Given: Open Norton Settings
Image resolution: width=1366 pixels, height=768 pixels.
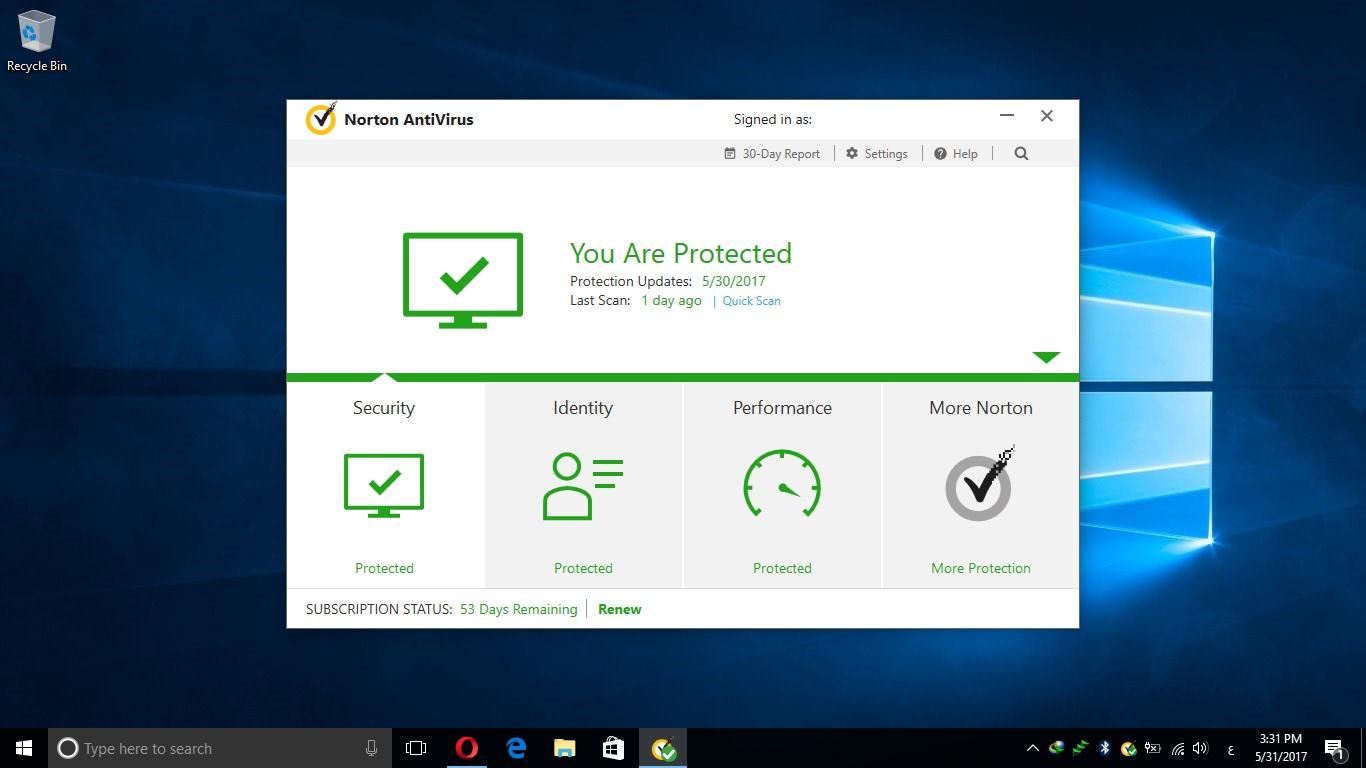Looking at the screenshot, I should 877,154.
